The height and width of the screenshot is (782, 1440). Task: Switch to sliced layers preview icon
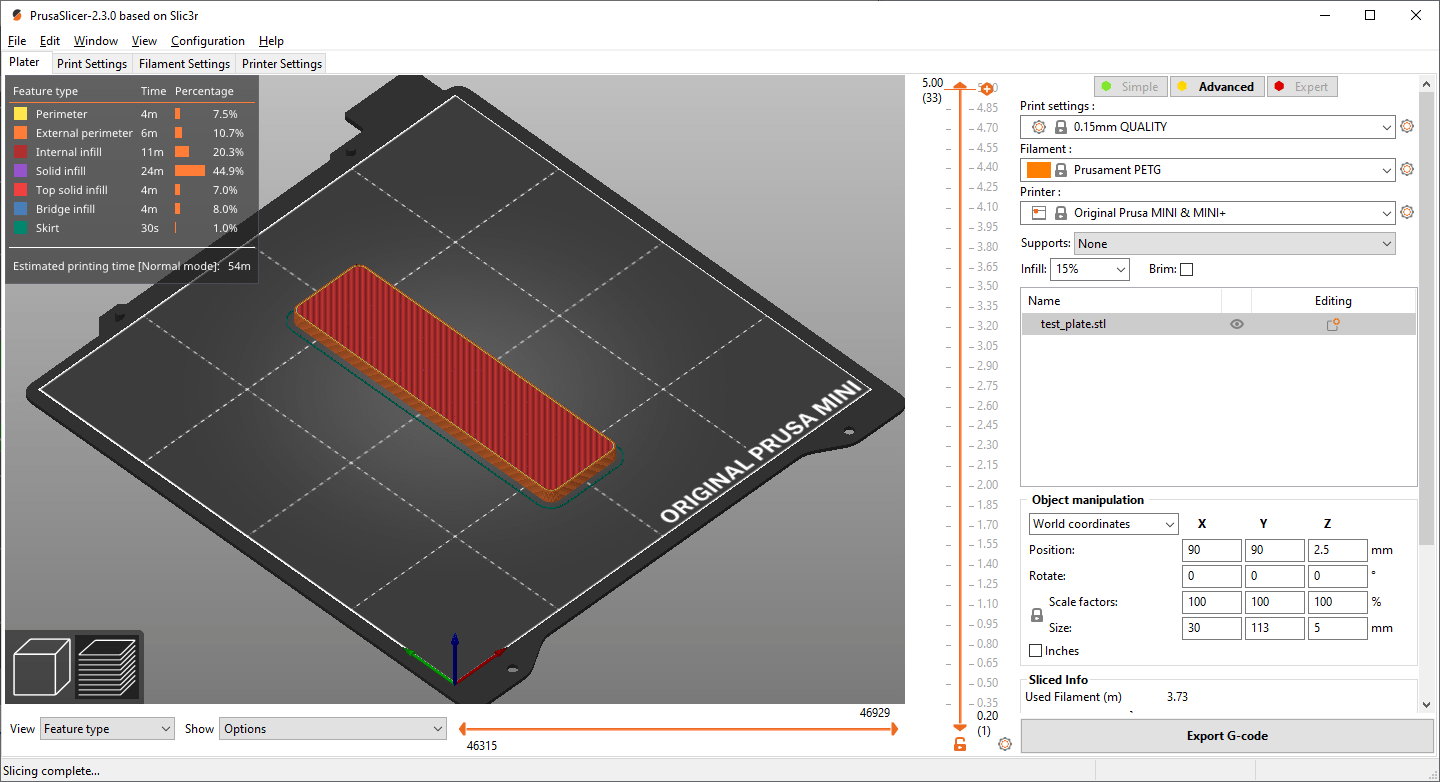tap(107, 666)
